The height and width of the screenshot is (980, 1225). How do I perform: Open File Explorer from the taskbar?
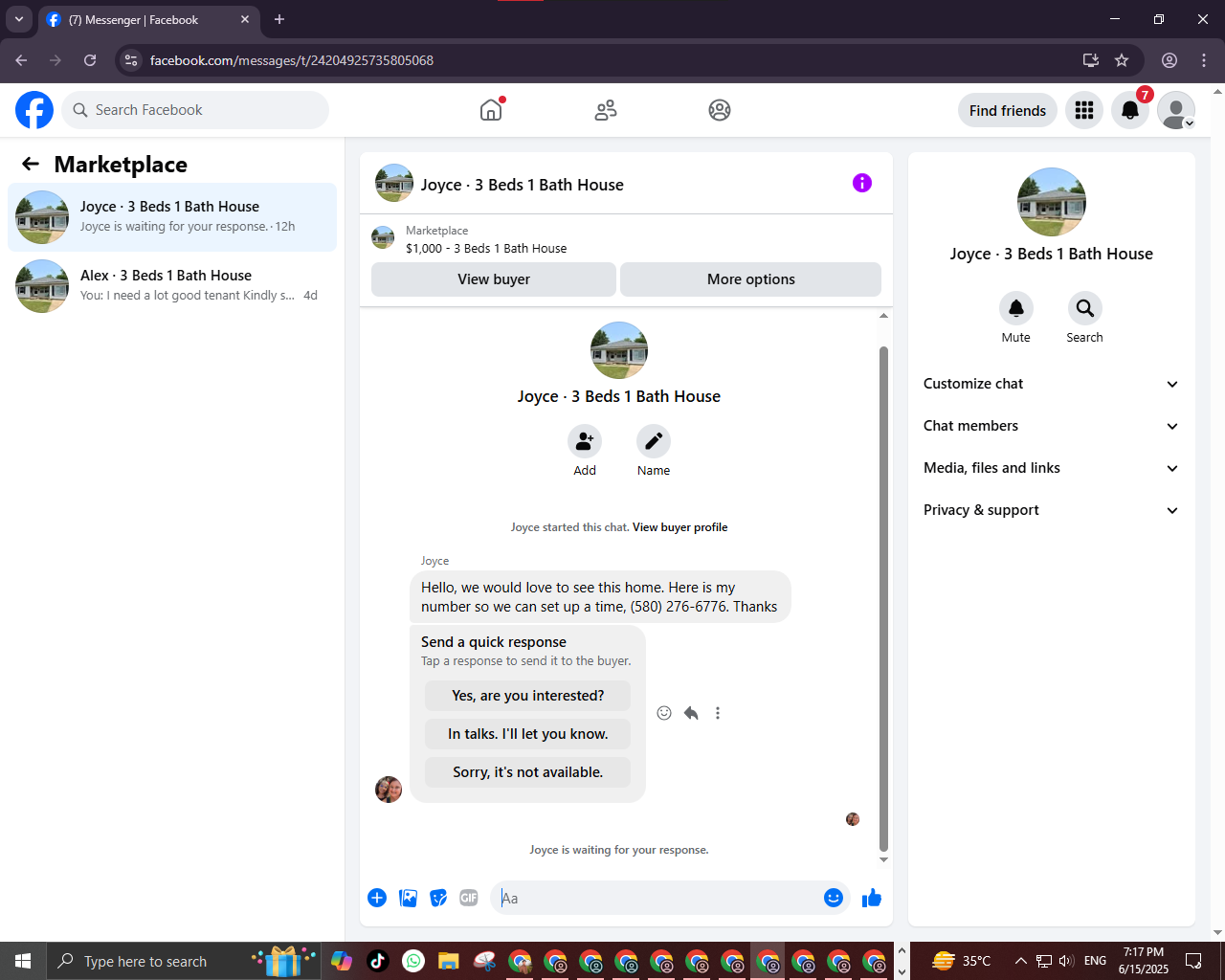pyautogui.click(x=449, y=961)
